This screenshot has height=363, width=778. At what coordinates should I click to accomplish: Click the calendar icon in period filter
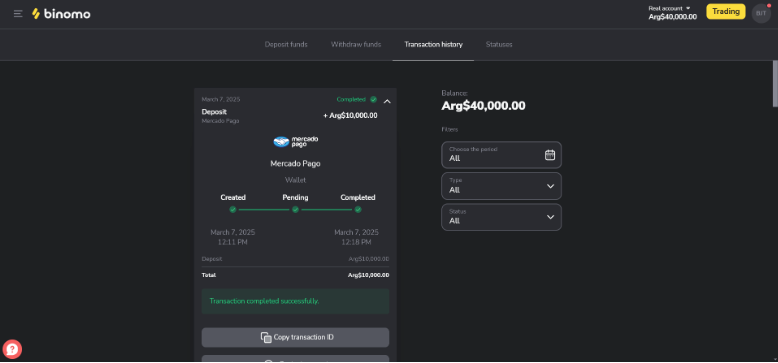pyautogui.click(x=550, y=155)
